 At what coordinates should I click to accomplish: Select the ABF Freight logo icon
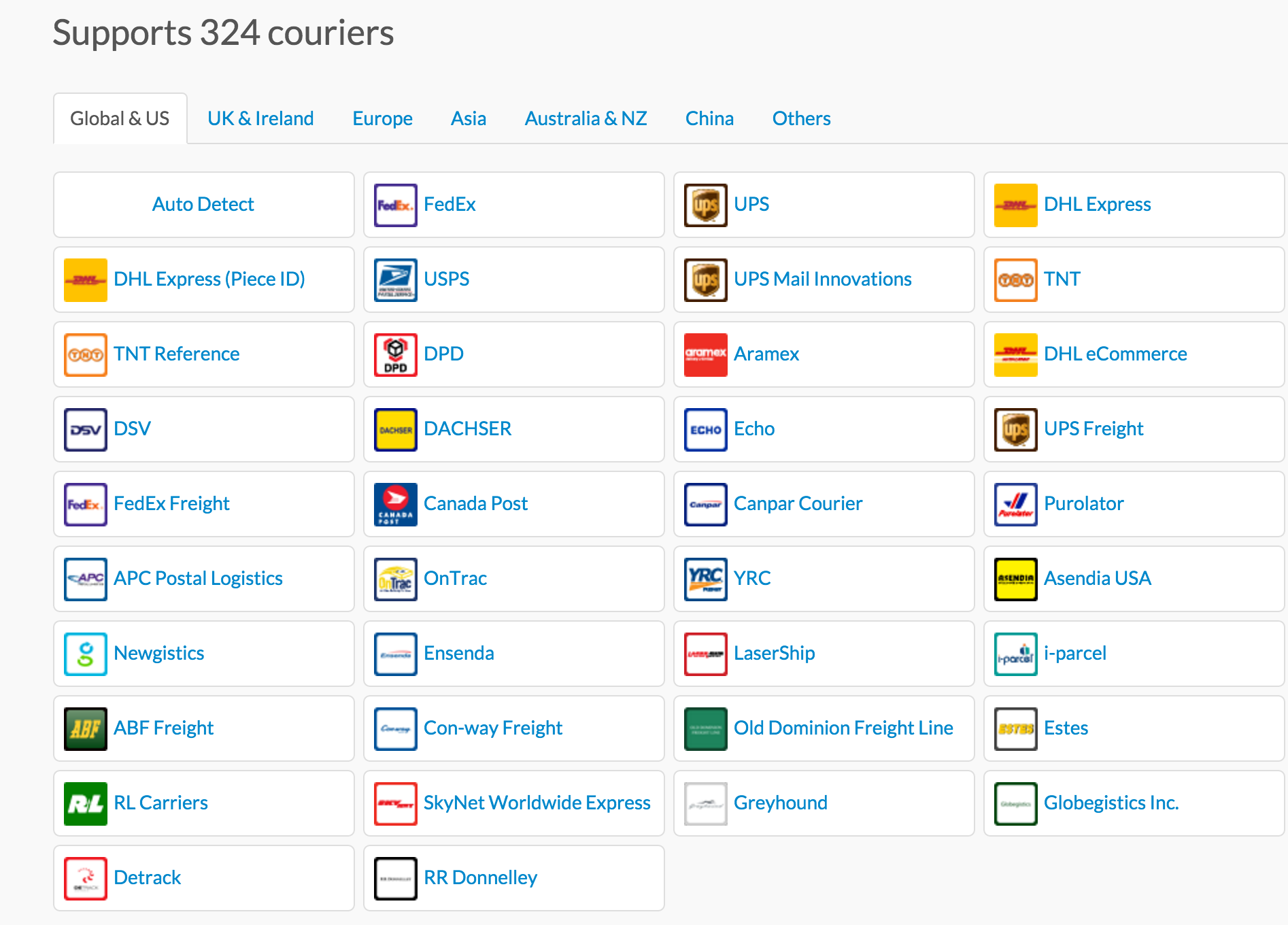click(85, 728)
